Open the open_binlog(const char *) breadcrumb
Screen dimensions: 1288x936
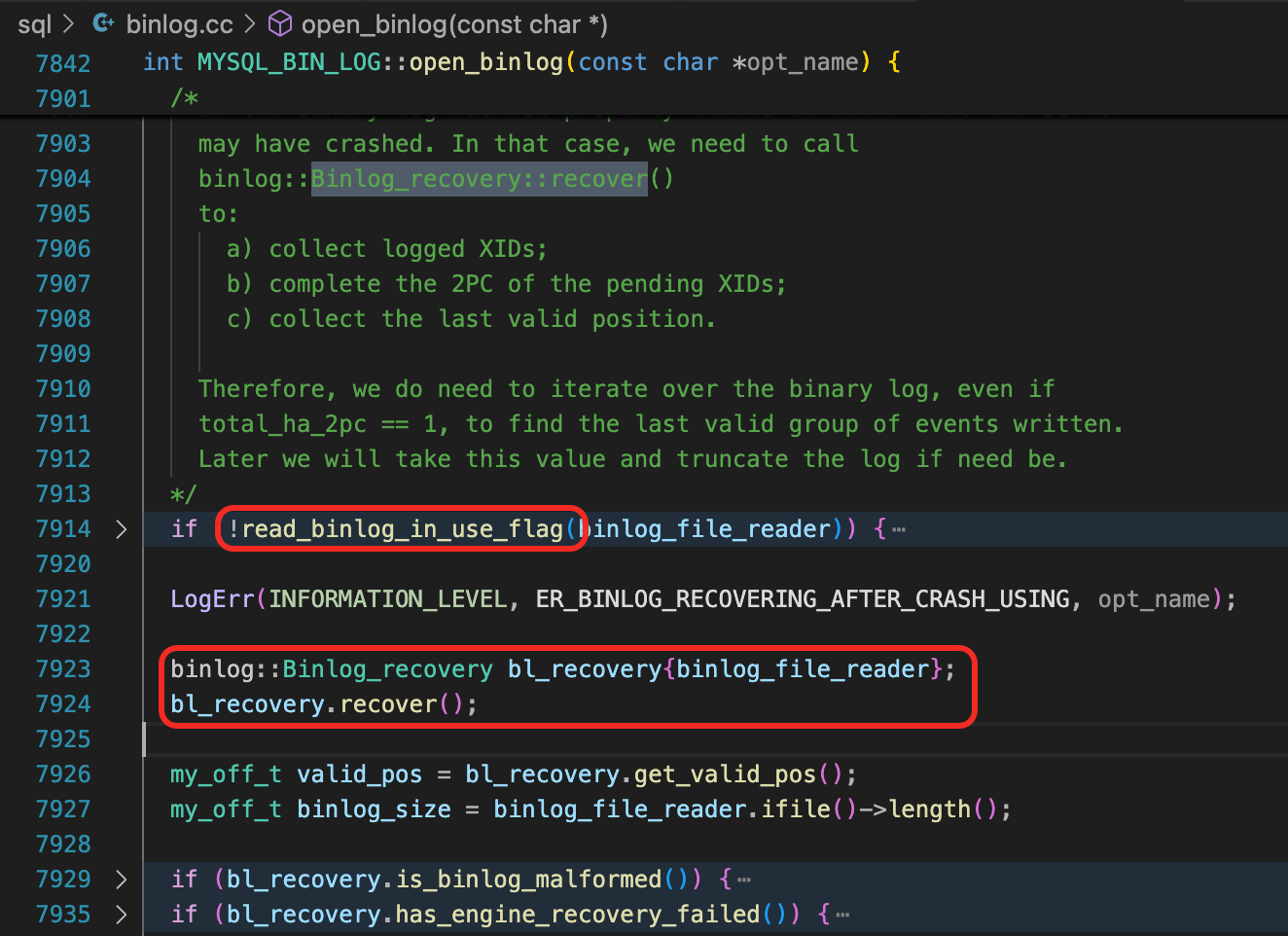[x=453, y=24]
